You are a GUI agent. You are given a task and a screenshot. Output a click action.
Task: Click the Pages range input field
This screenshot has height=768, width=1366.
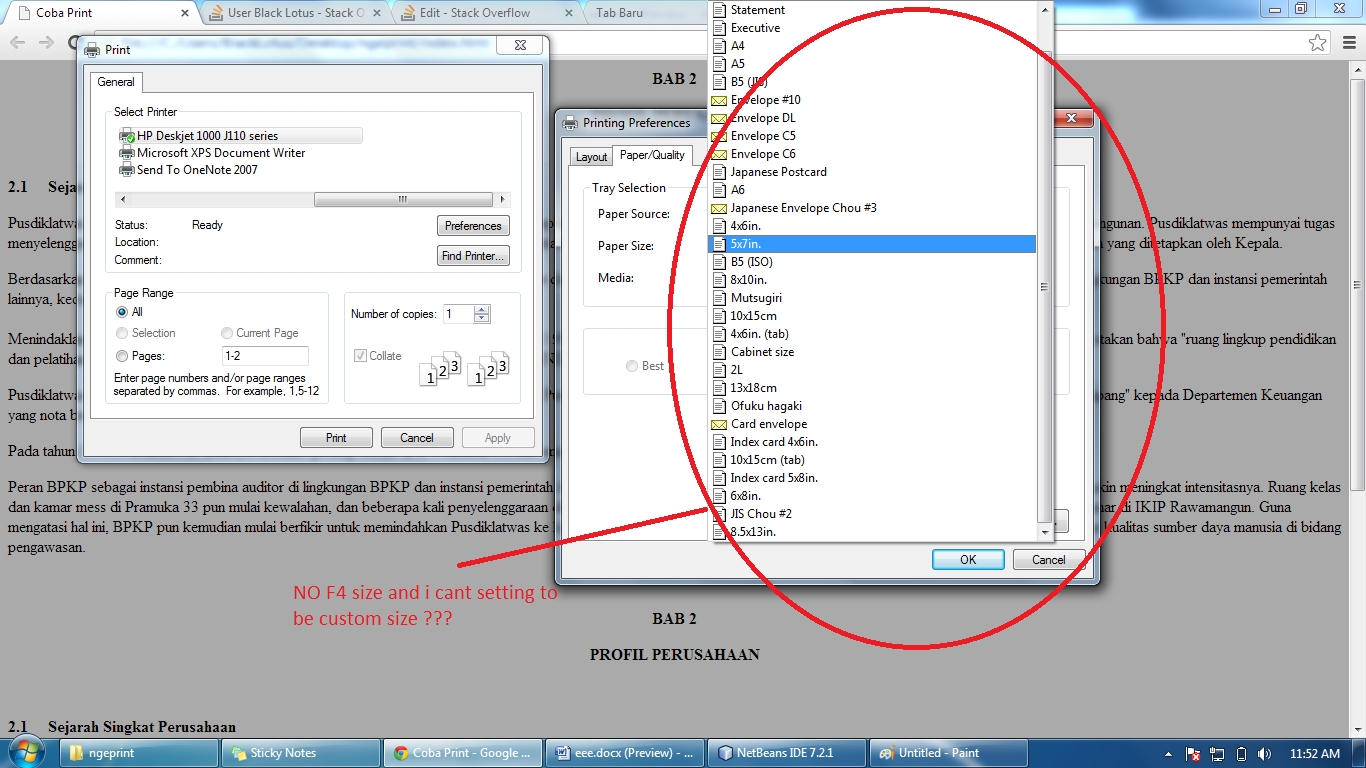265,356
